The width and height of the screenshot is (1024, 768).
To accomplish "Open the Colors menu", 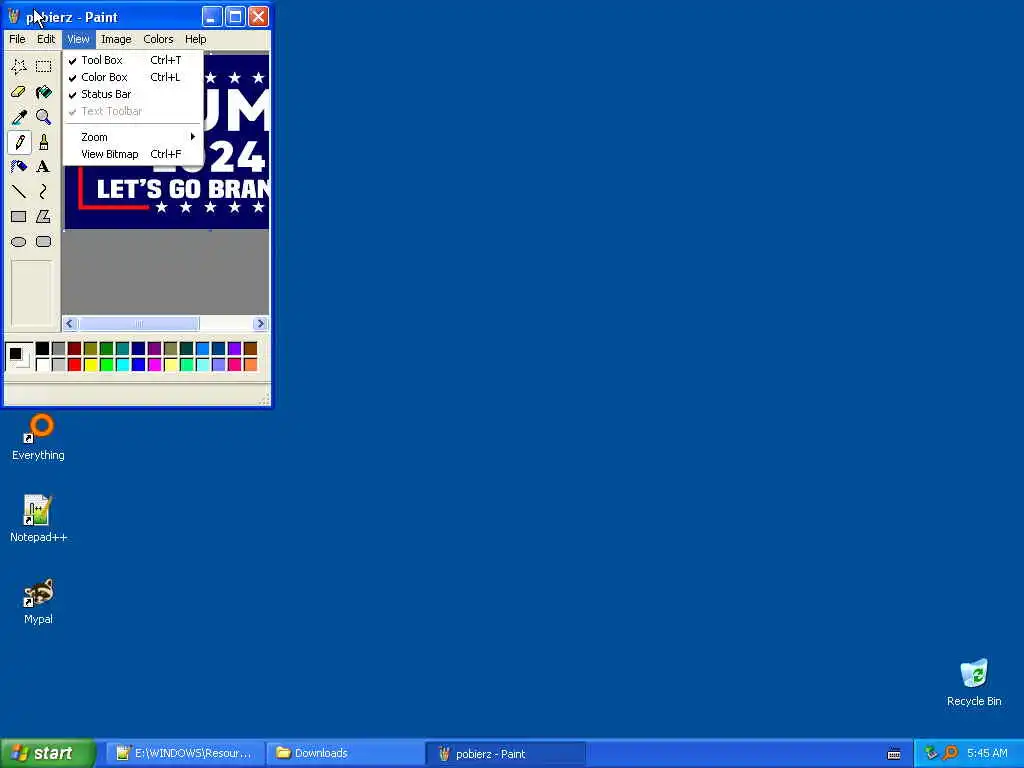I will point(158,39).
